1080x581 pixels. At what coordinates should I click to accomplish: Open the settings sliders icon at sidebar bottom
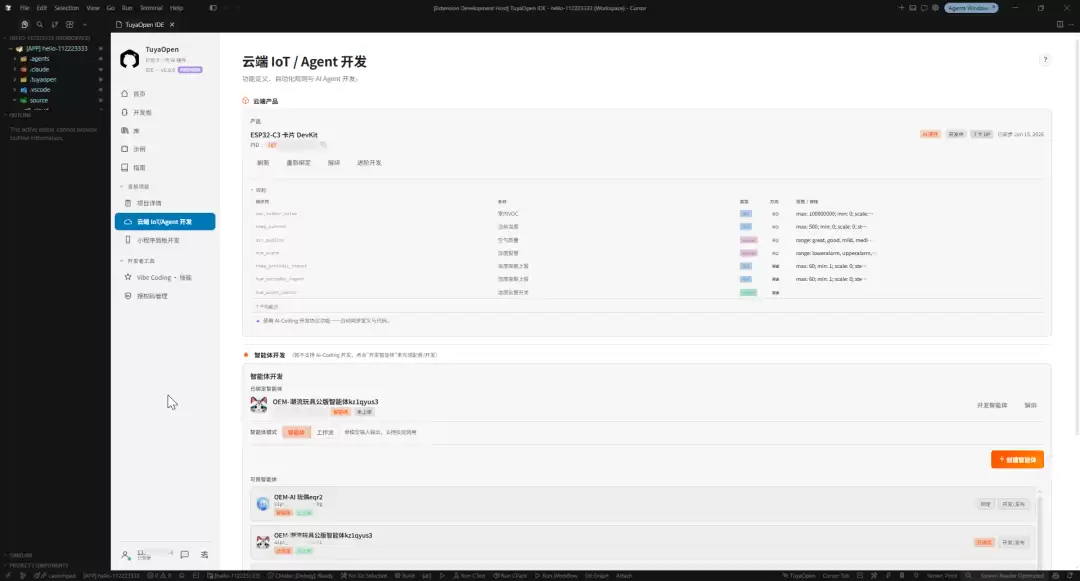205,554
